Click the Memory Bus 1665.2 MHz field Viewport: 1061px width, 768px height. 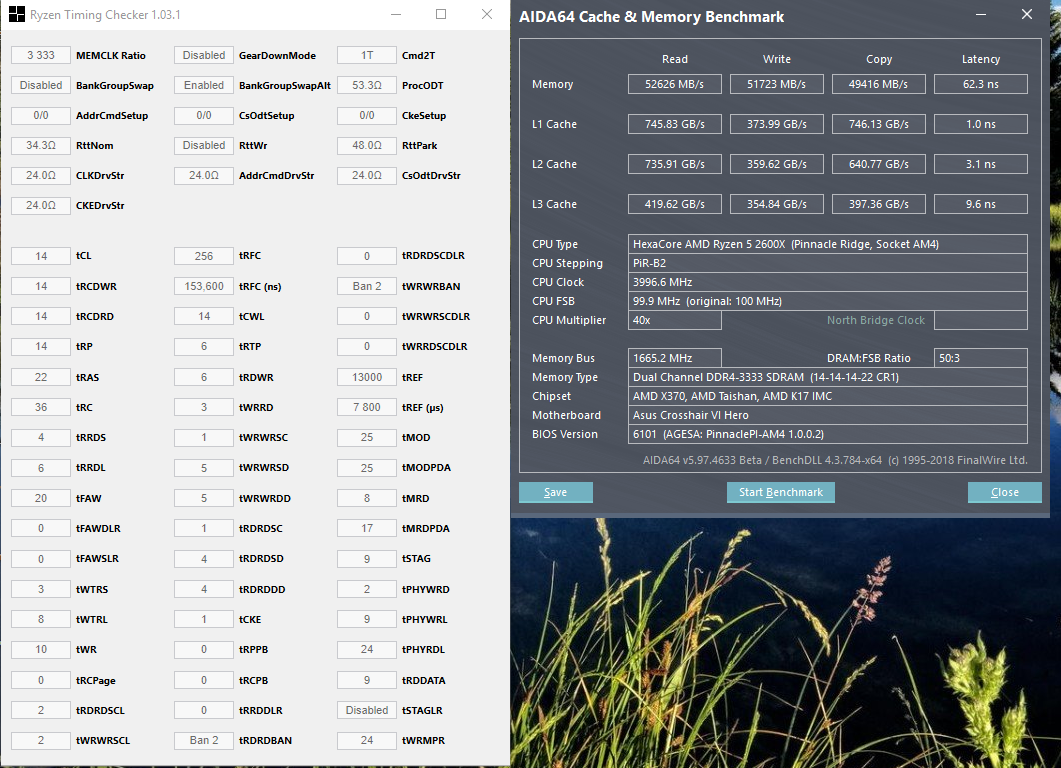click(675, 358)
